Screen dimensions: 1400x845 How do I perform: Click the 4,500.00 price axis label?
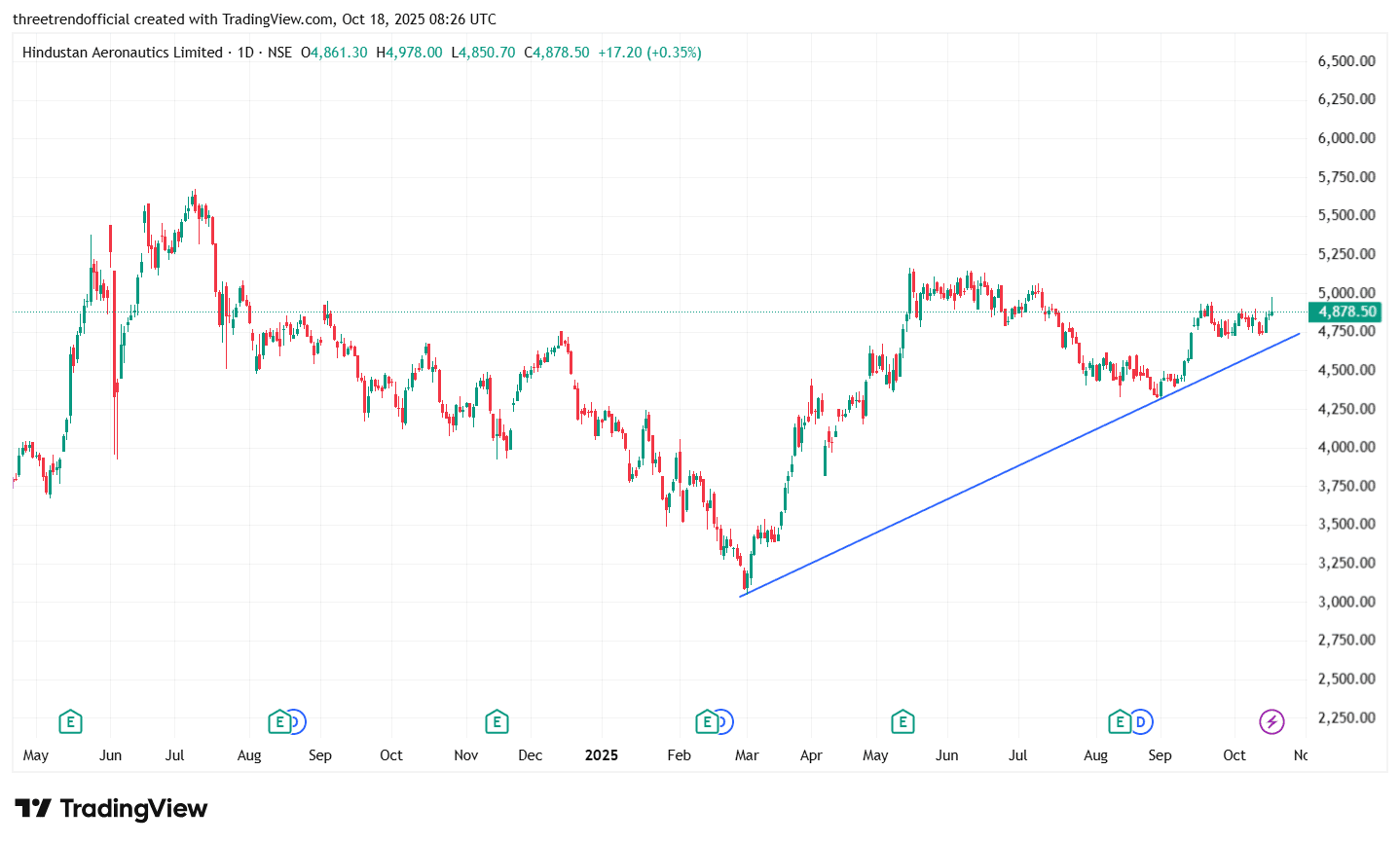[1346, 370]
